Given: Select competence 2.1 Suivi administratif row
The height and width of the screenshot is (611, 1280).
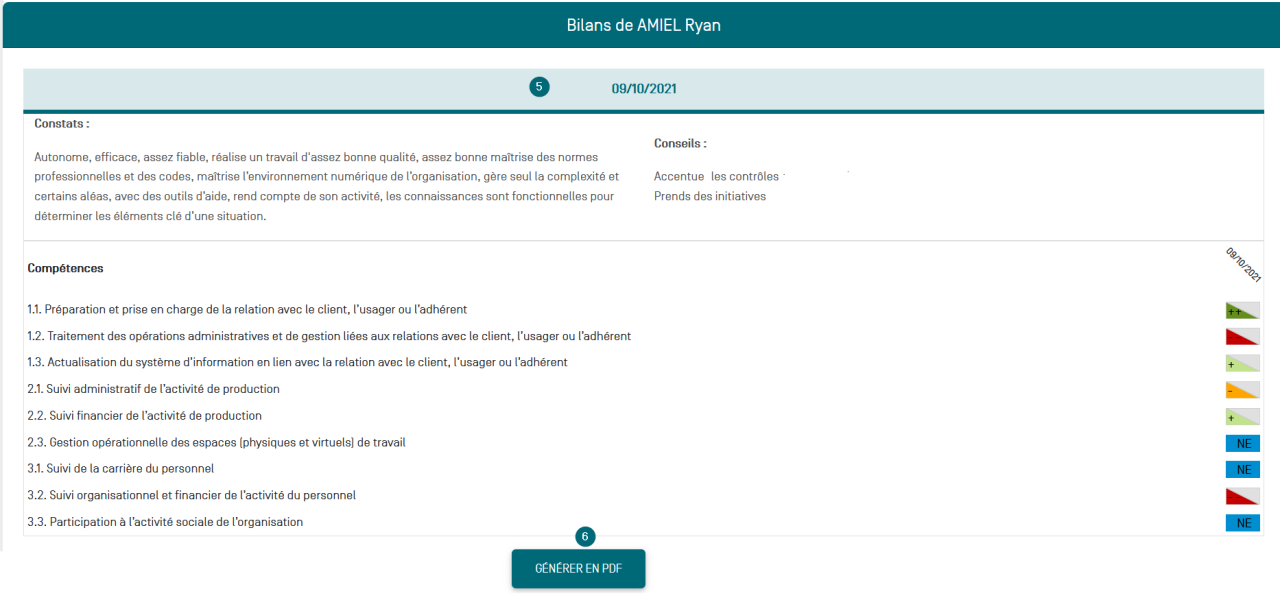Looking at the screenshot, I should click(154, 389).
